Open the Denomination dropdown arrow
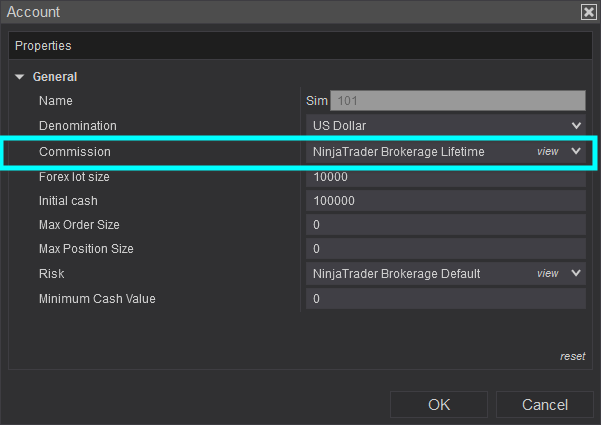Viewport: 601px width, 425px height. click(576, 126)
